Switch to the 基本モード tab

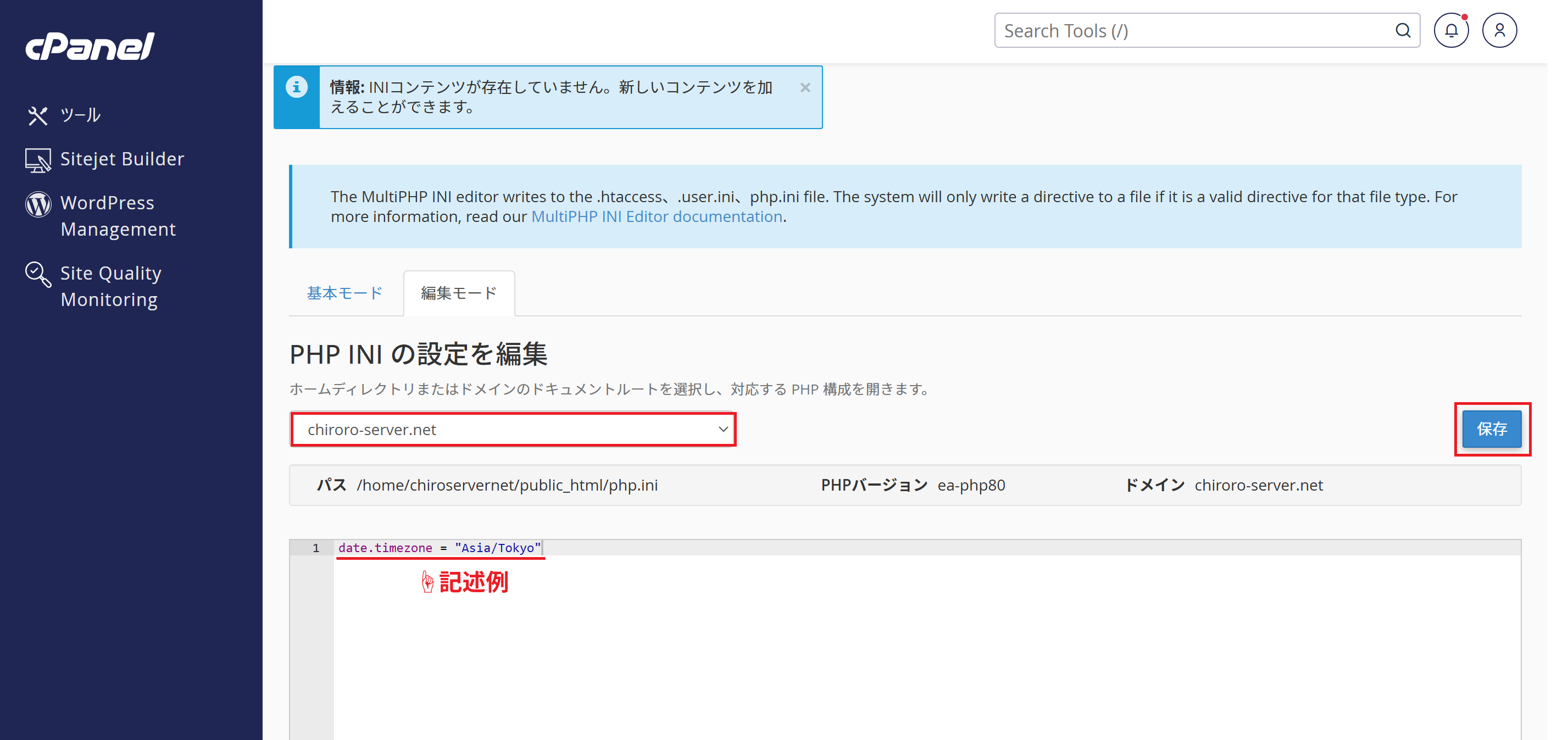point(344,293)
